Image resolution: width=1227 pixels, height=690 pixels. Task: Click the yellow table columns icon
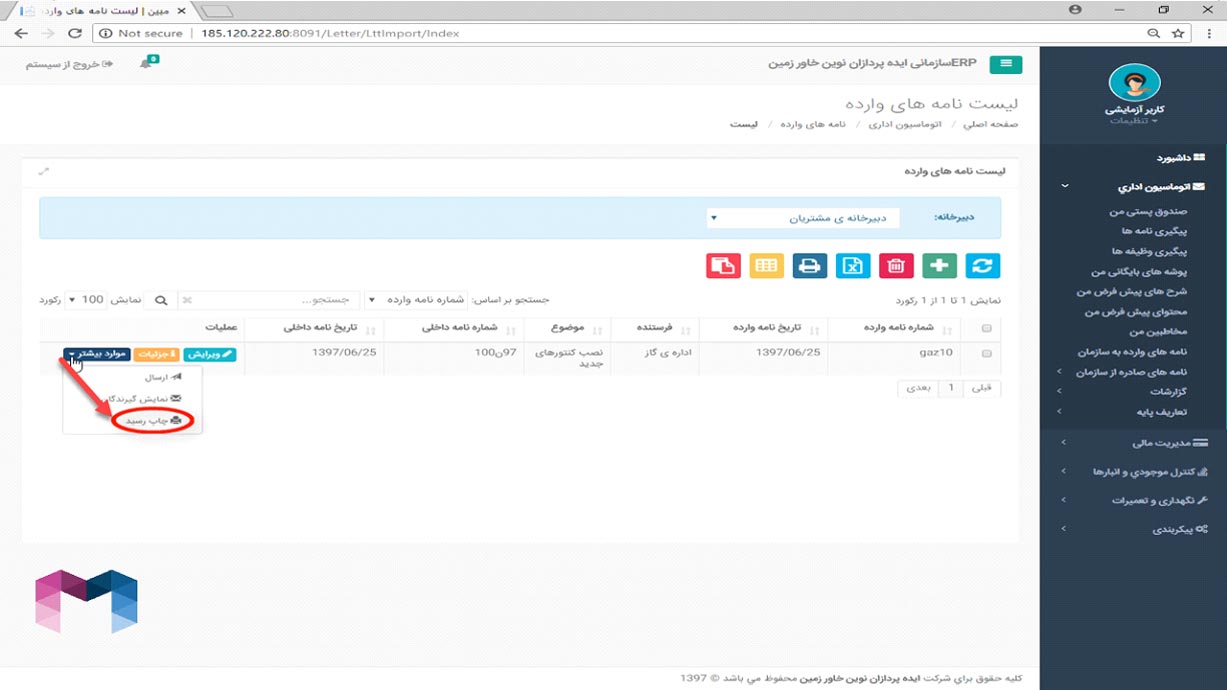(767, 266)
